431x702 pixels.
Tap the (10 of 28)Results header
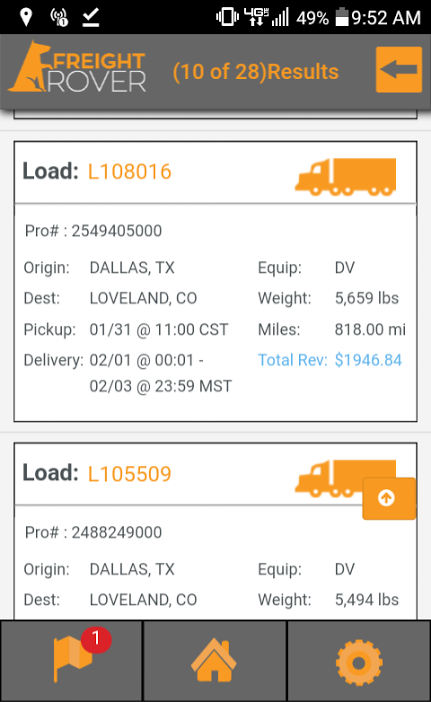pos(256,72)
